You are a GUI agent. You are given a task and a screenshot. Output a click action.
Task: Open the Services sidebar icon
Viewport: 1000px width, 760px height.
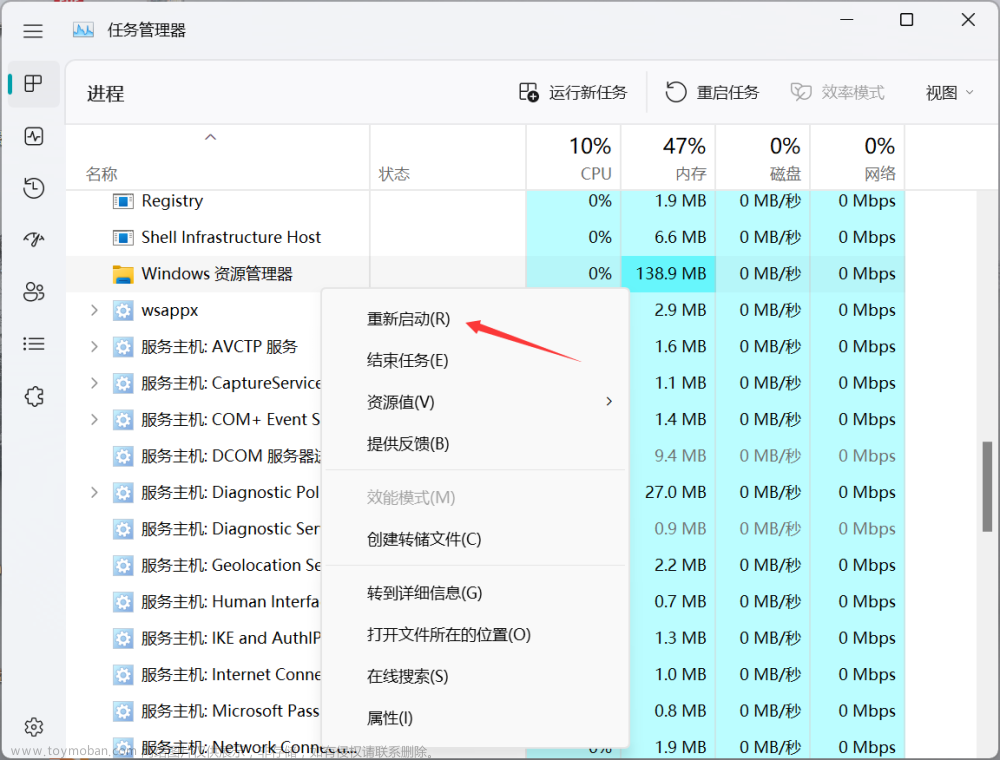[34, 397]
